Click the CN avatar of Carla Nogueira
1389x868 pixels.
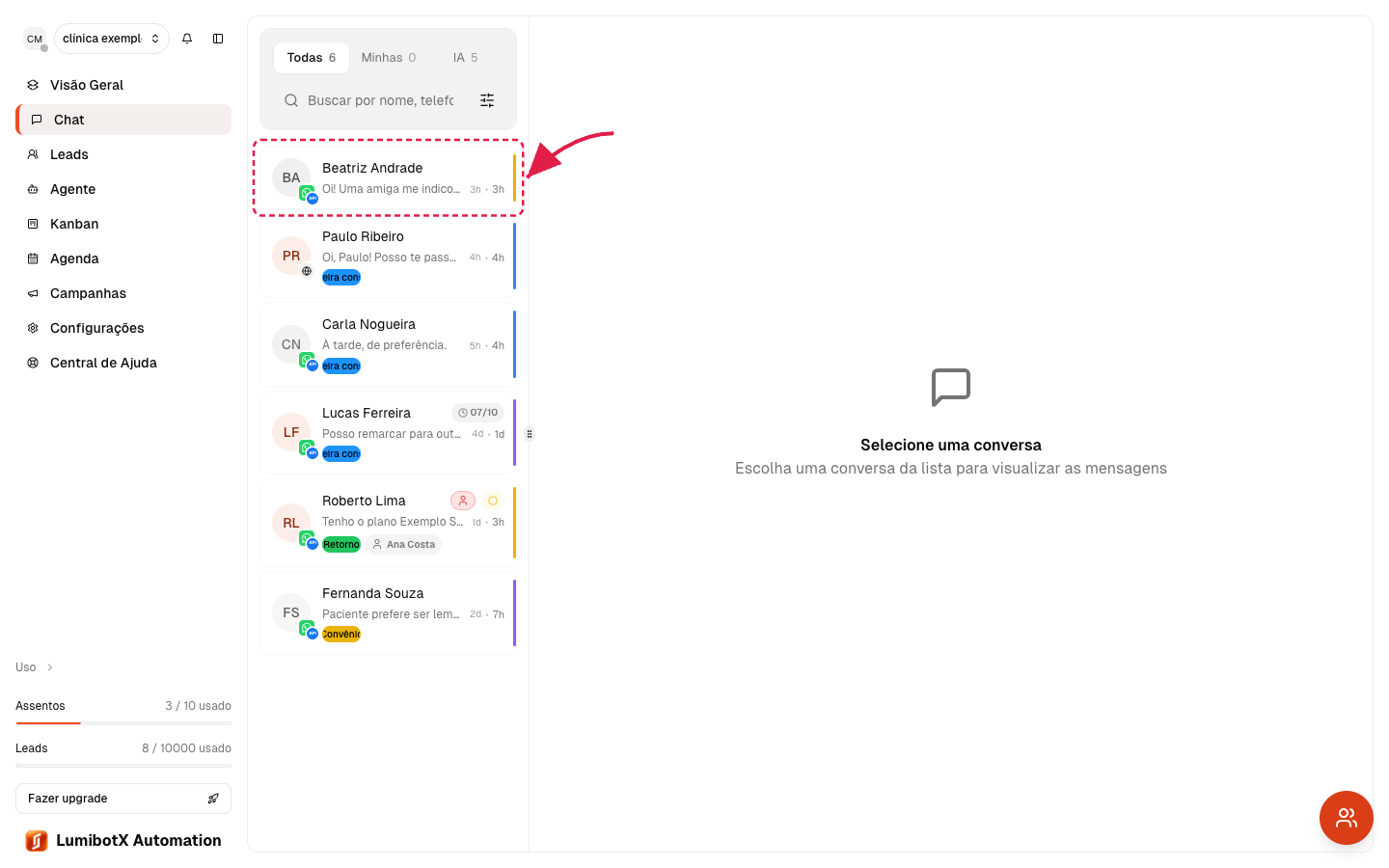click(291, 344)
